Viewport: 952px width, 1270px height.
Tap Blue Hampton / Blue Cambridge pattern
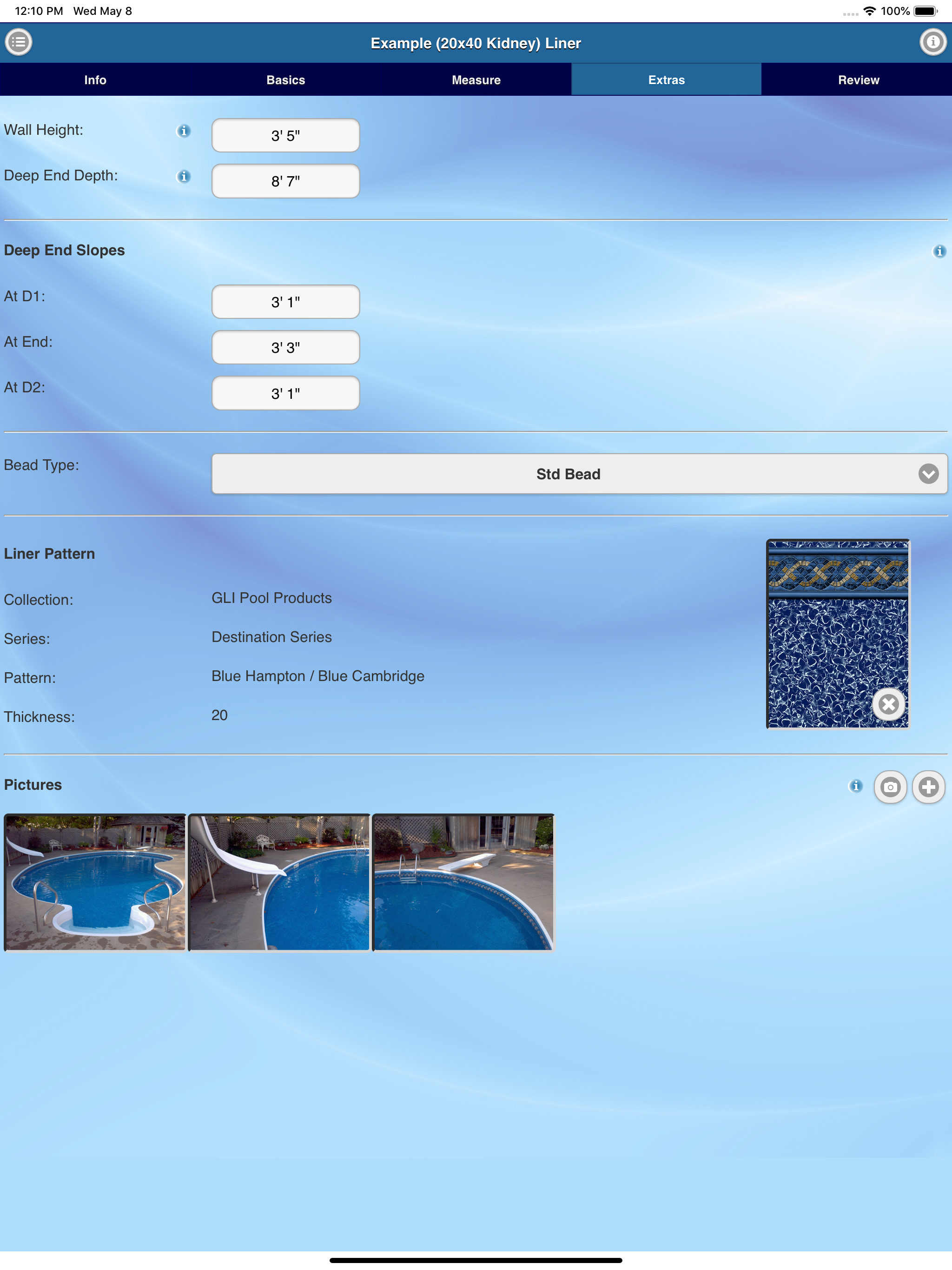317,676
